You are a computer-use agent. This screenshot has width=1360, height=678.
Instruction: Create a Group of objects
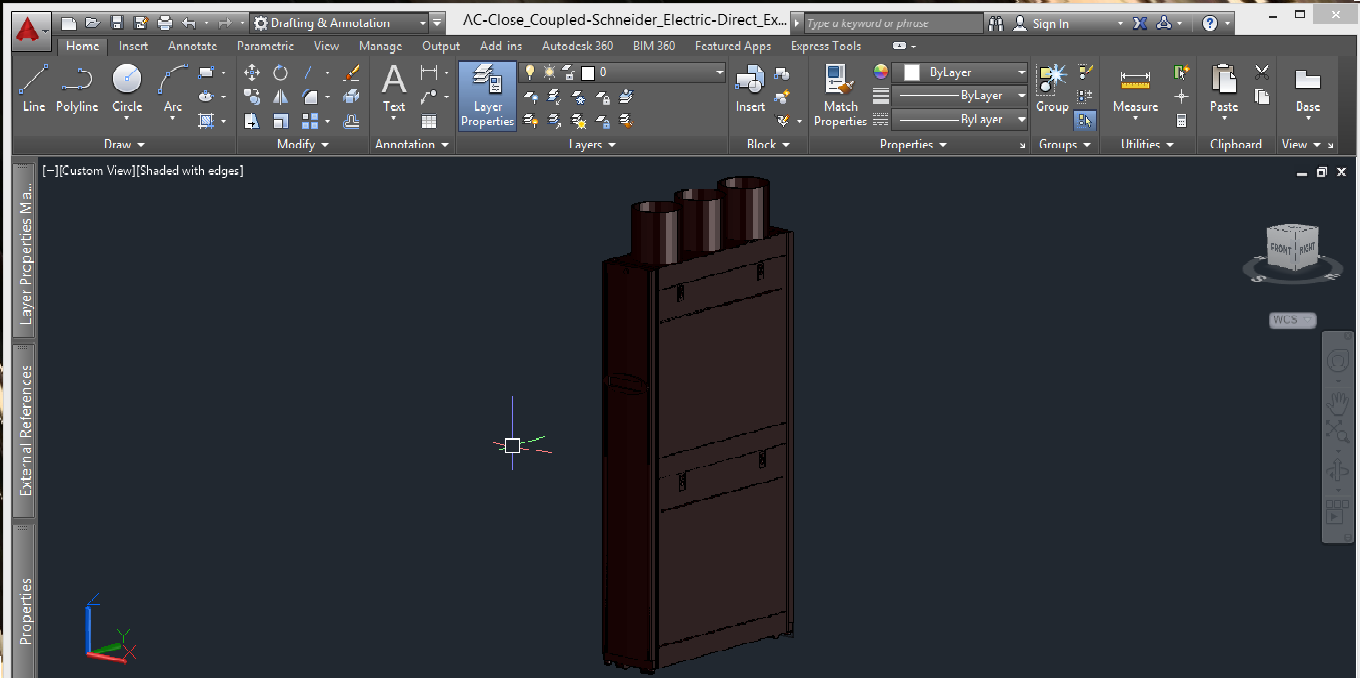click(x=1052, y=88)
